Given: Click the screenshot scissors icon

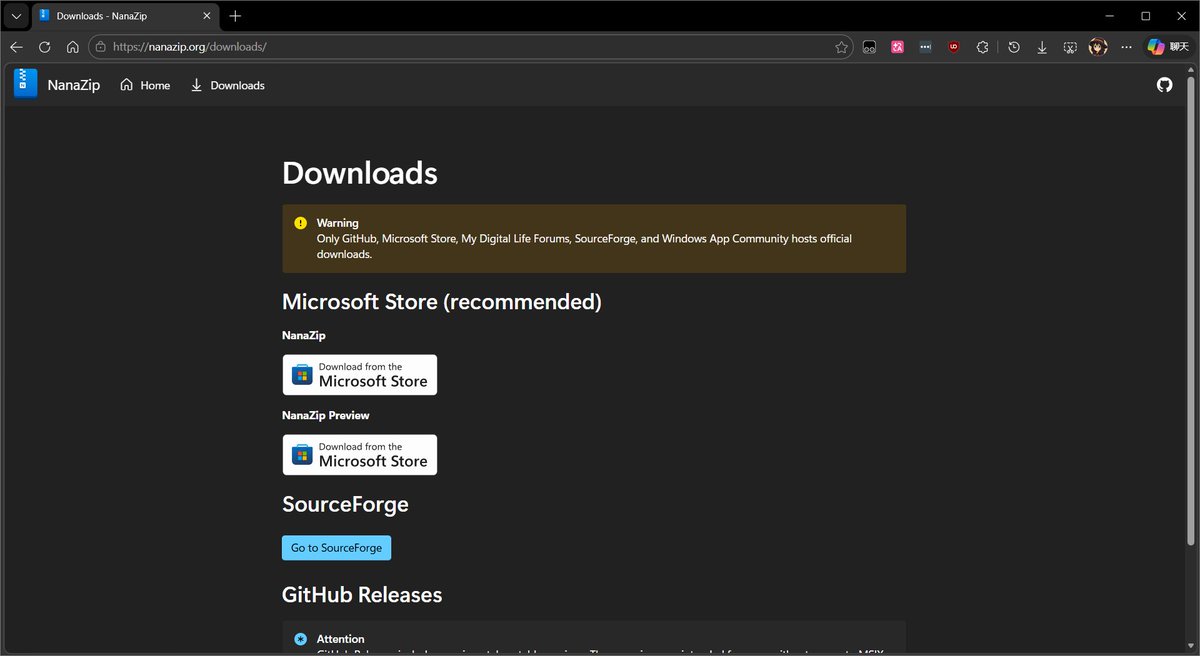Looking at the screenshot, I should point(1070,47).
